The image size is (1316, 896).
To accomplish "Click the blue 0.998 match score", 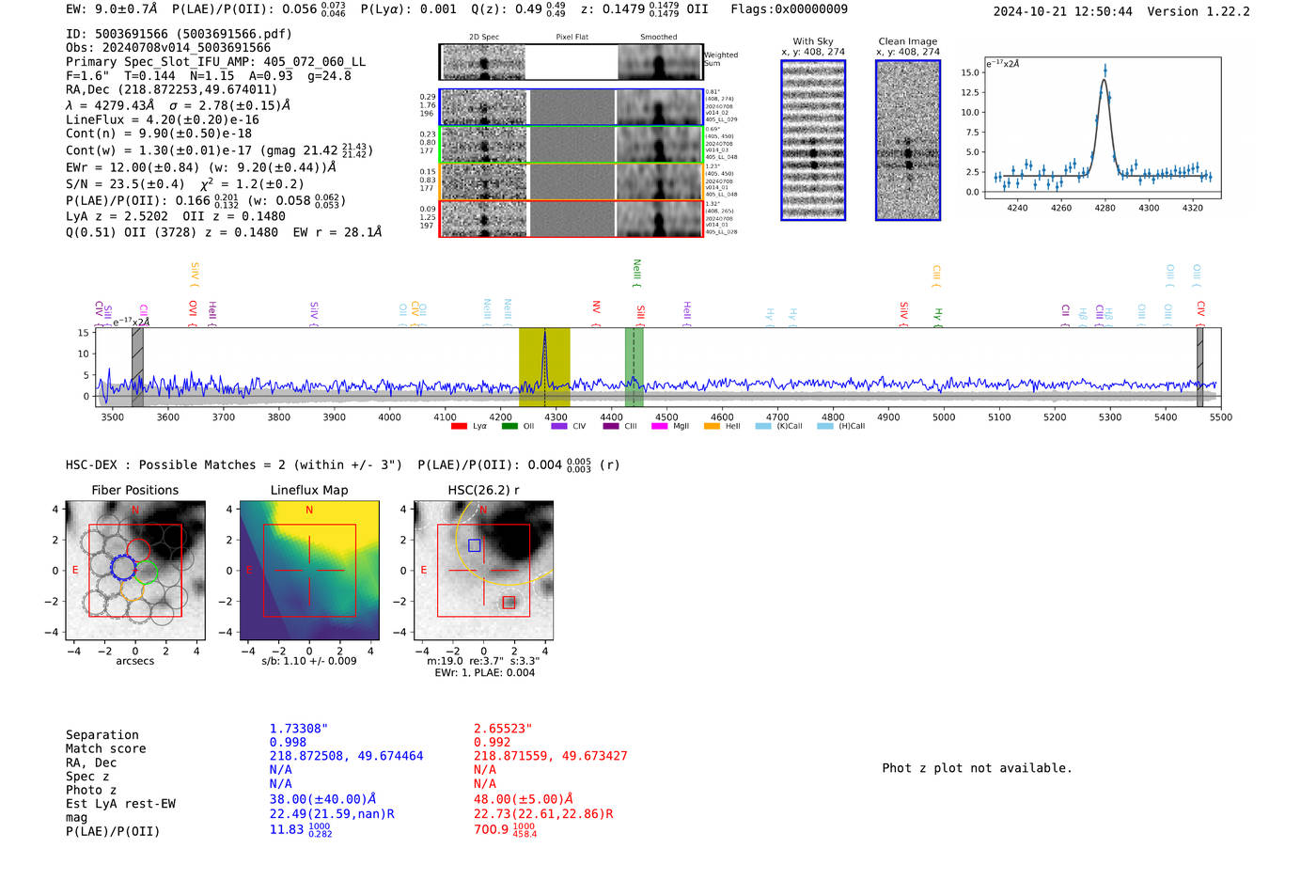I will (288, 743).
